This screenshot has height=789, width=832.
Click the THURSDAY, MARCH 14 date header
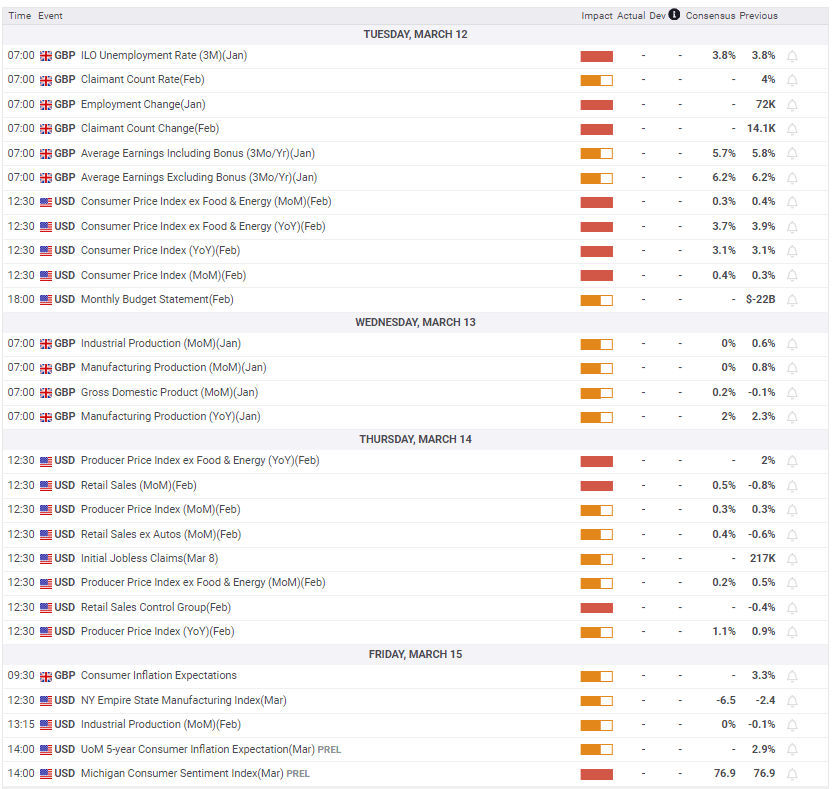click(415, 439)
